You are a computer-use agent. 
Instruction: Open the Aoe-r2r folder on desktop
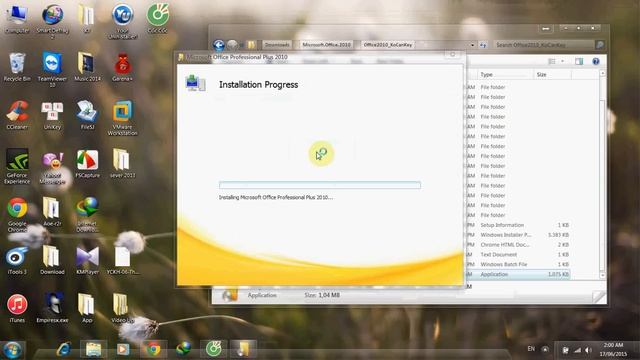pos(52,212)
